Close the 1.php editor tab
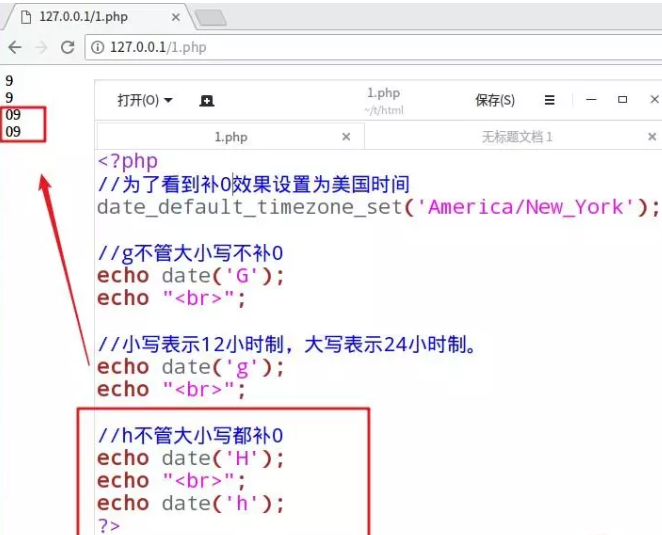The height and width of the screenshot is (535, 662). coord(346,137)
